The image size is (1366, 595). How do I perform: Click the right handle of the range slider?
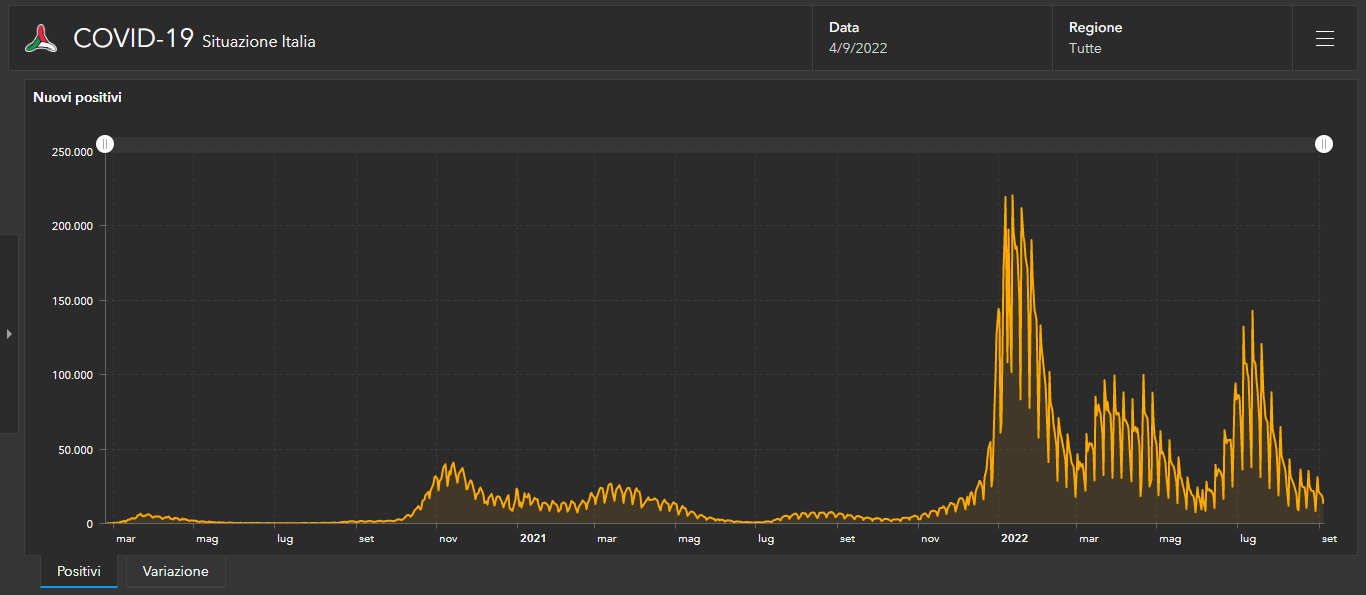click(x=1324, y=145)
